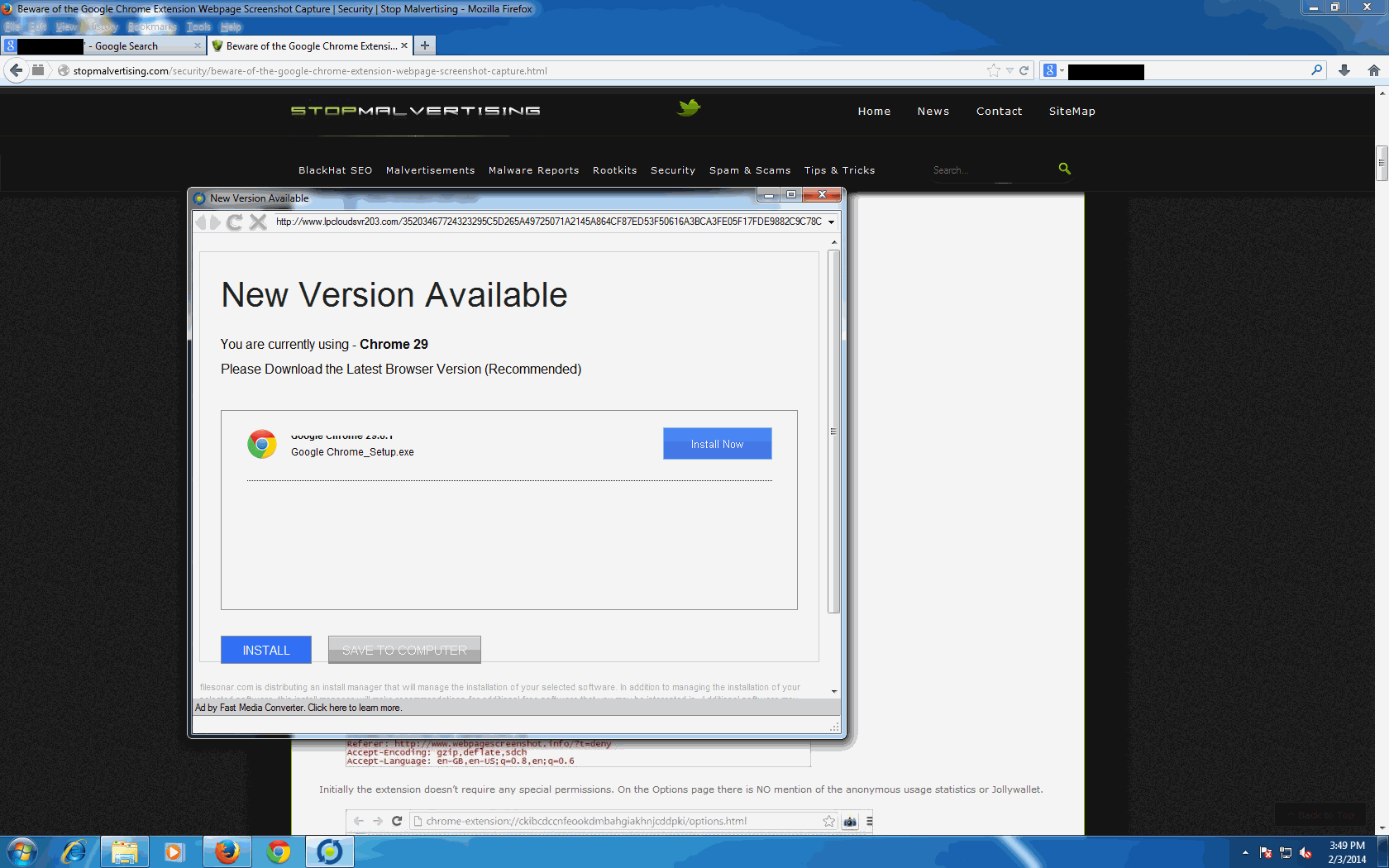Image resolution: width=1389 pixels, height=868 pixels.
Task: Open Windows Media Player from taskbar
Action: click(174, 851)
